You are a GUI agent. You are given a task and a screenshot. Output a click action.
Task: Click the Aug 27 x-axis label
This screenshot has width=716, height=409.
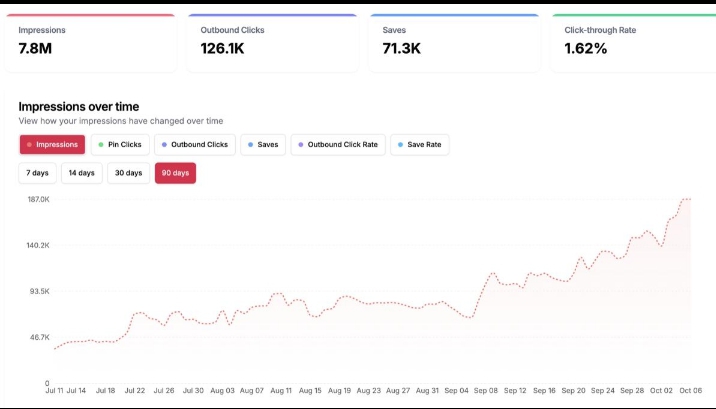(x=398, y=391)
